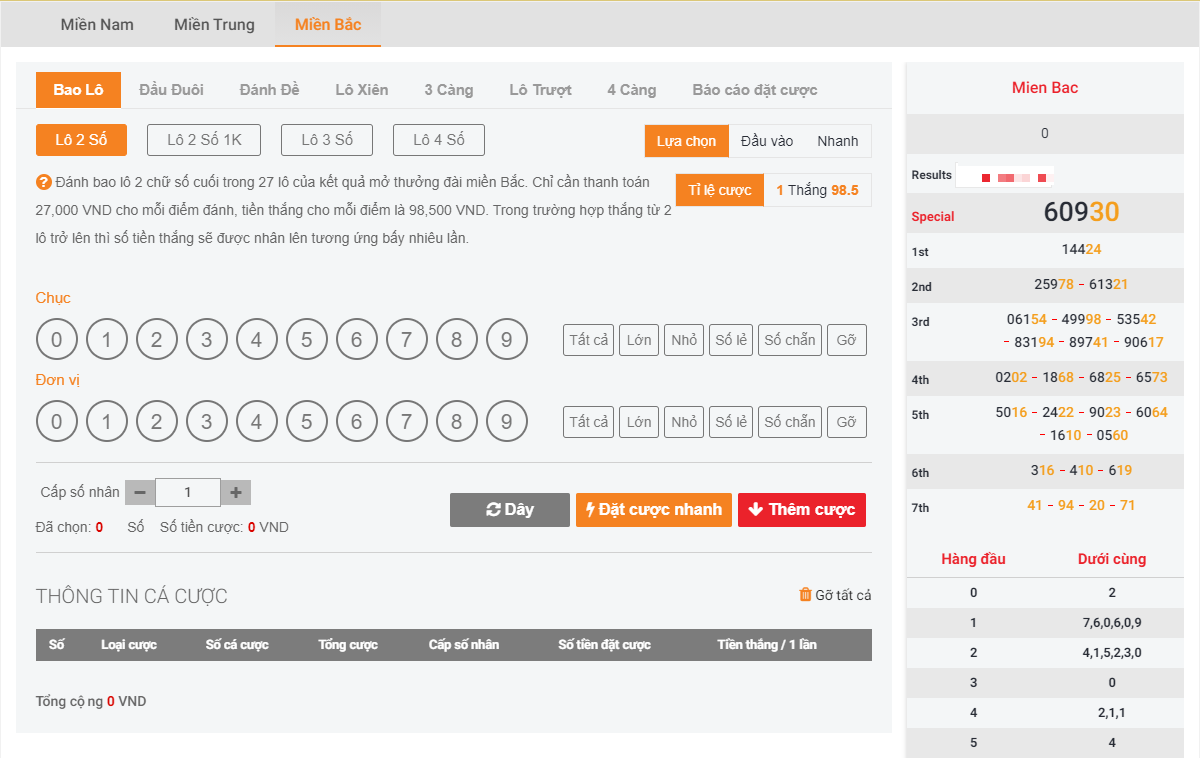1200x758 pixels.
Task: Click Số chẵn filter in Chục row
Action: coord(789,340)
